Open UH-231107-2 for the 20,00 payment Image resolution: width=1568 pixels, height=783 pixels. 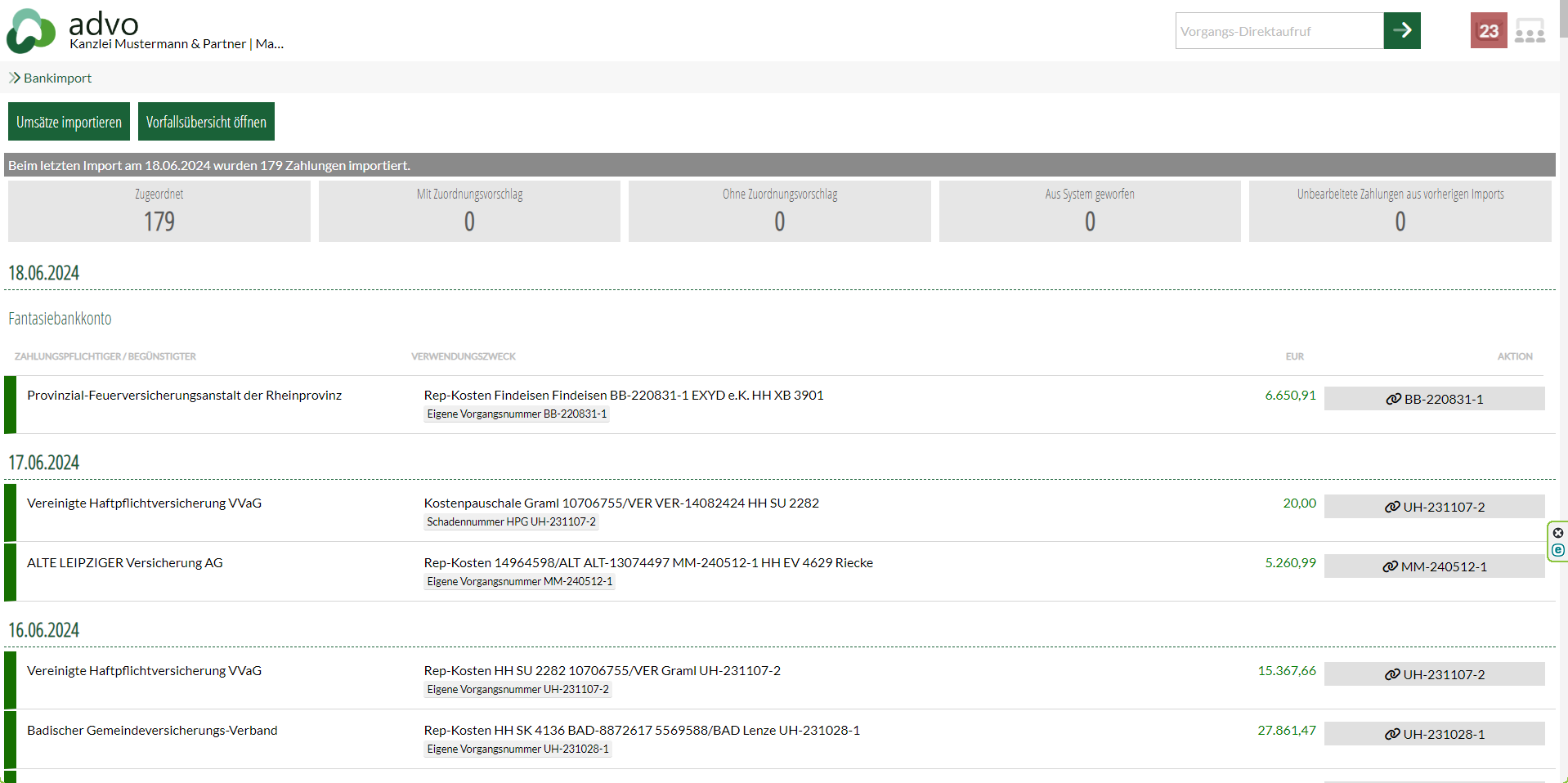tap(1434, 507)
